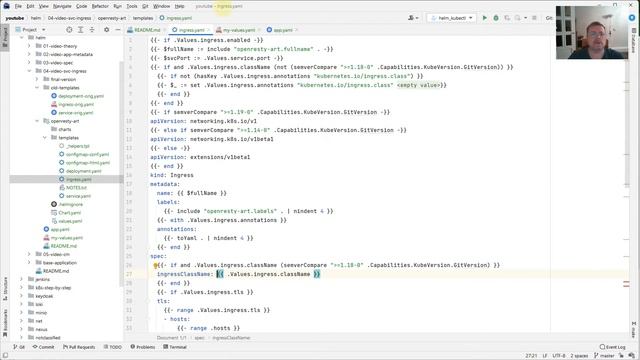The image size is (640, 360).
Task: Open Project panel gear settings
Action: [107, 30]
